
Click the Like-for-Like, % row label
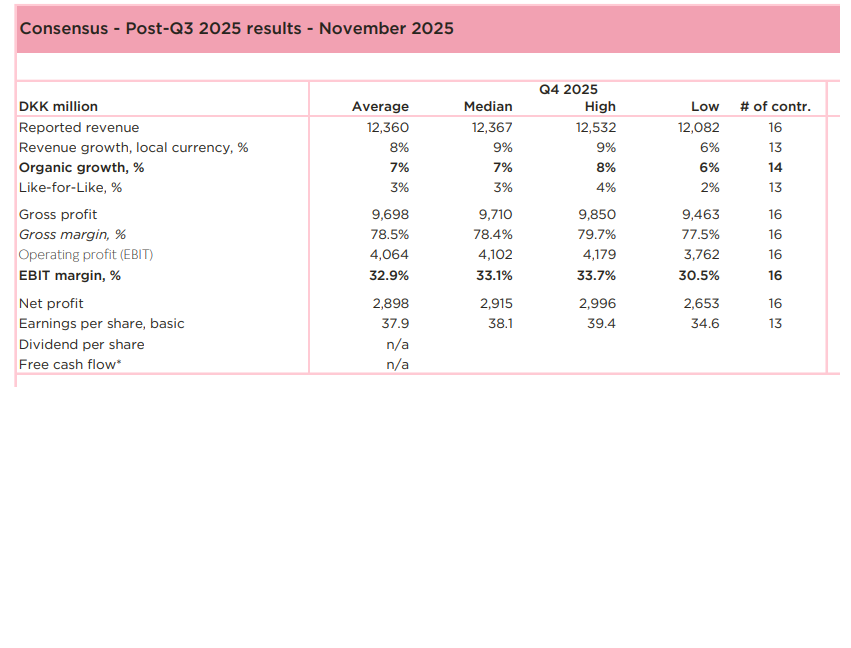(70, 188)
